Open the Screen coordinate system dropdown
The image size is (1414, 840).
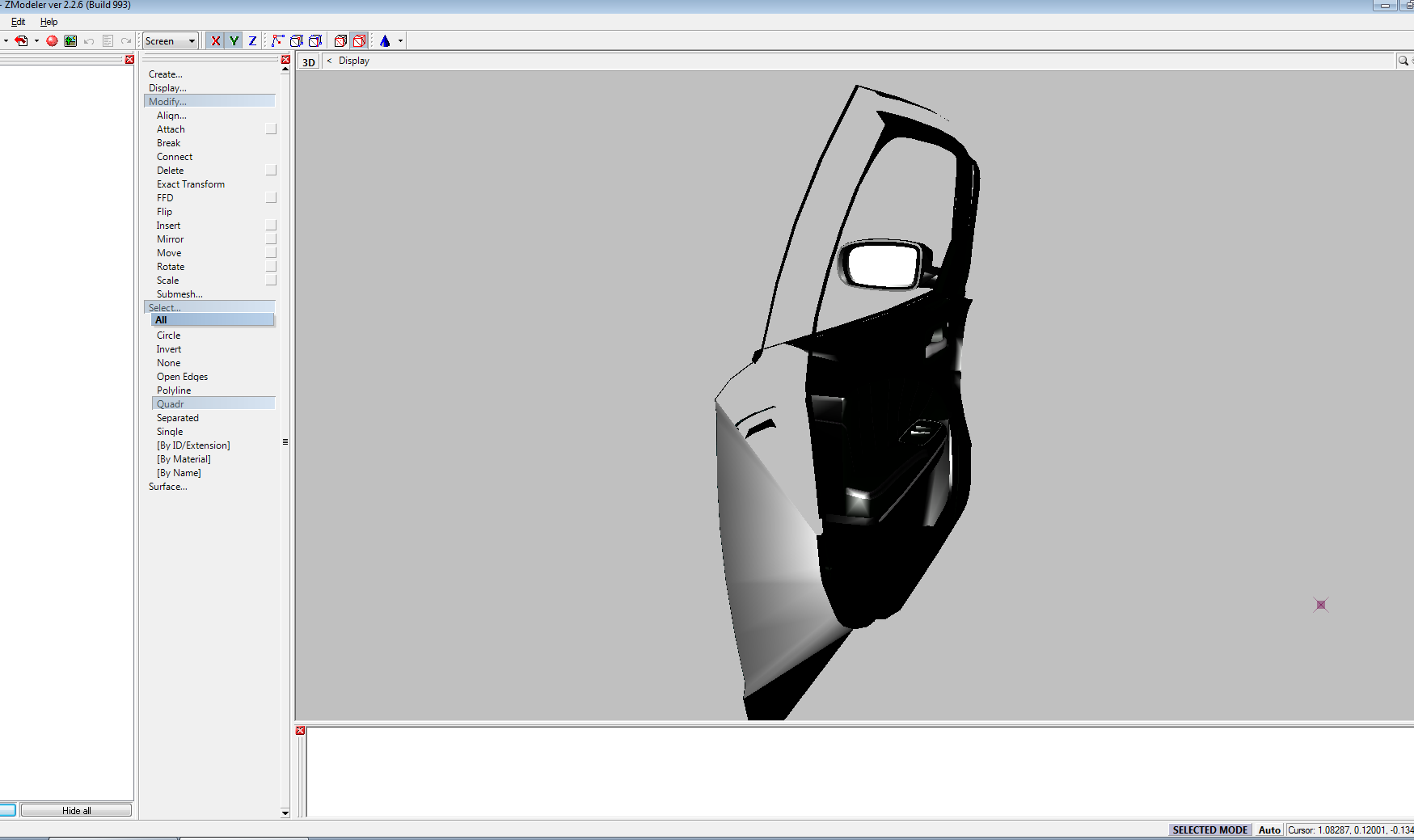pyautogui.click(x=171, y=41)
